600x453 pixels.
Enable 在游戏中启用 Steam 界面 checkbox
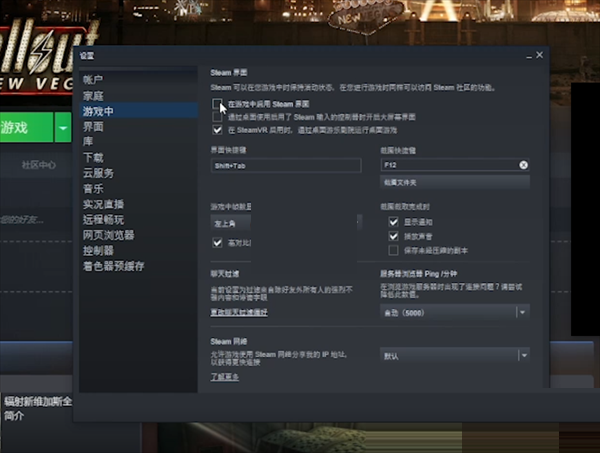(217, 104)
